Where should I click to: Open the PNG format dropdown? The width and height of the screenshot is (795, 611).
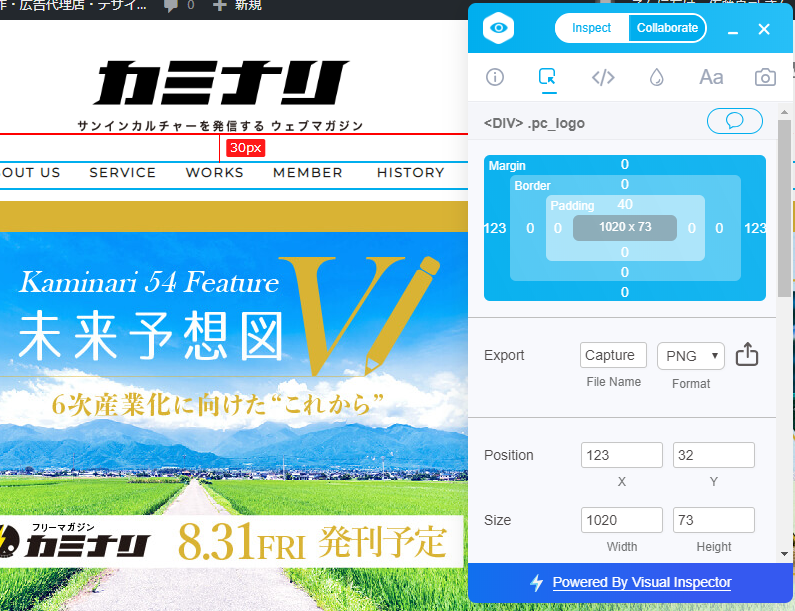690,356
